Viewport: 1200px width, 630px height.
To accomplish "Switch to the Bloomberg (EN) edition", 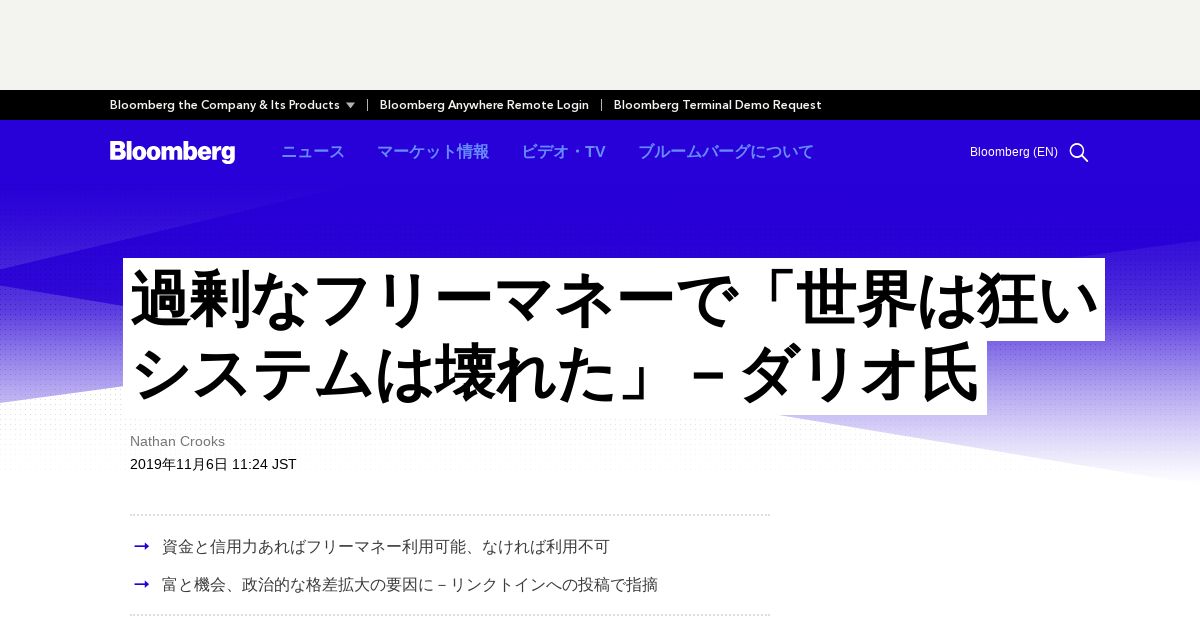I will [x=1014, y=152].
